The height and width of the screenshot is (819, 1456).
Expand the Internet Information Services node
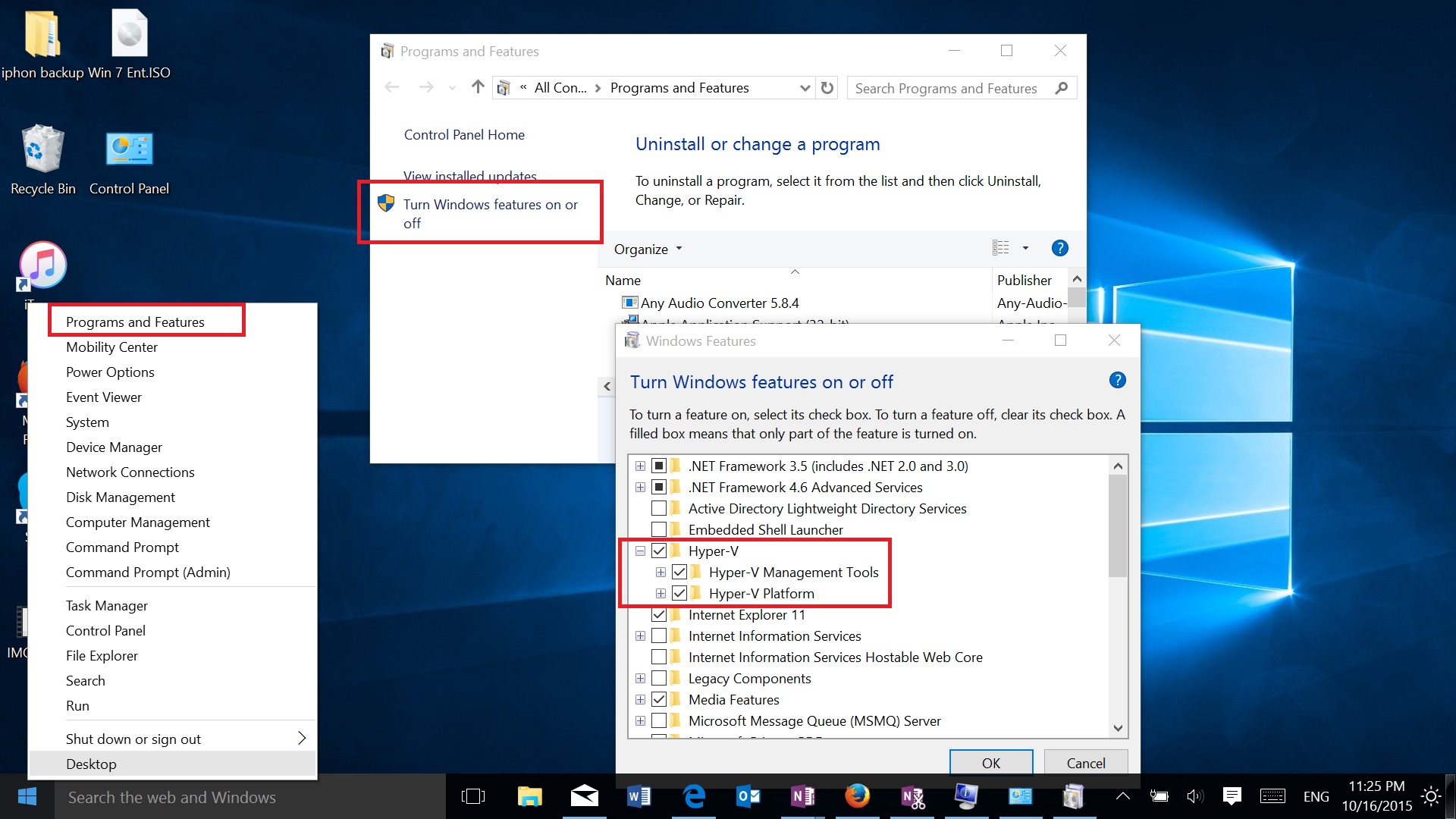pos(641,636)
